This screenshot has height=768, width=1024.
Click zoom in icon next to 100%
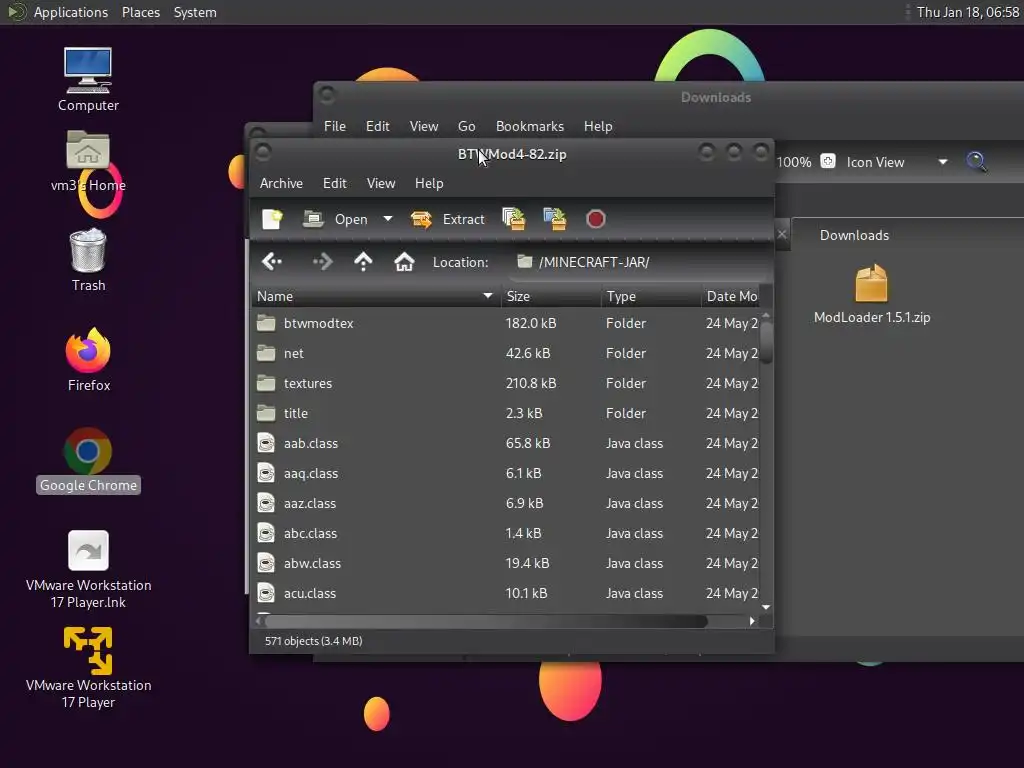pos(827,161)
